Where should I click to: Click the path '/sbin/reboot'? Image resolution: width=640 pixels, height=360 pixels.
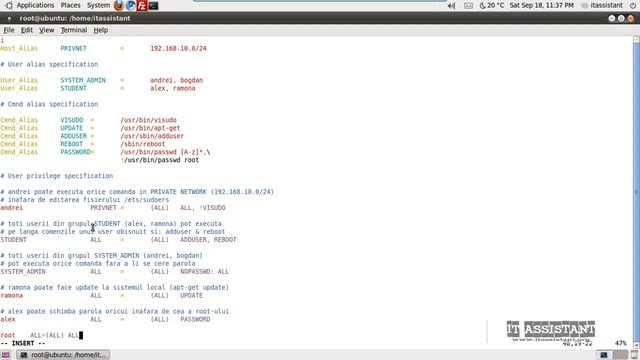[143, 144]
